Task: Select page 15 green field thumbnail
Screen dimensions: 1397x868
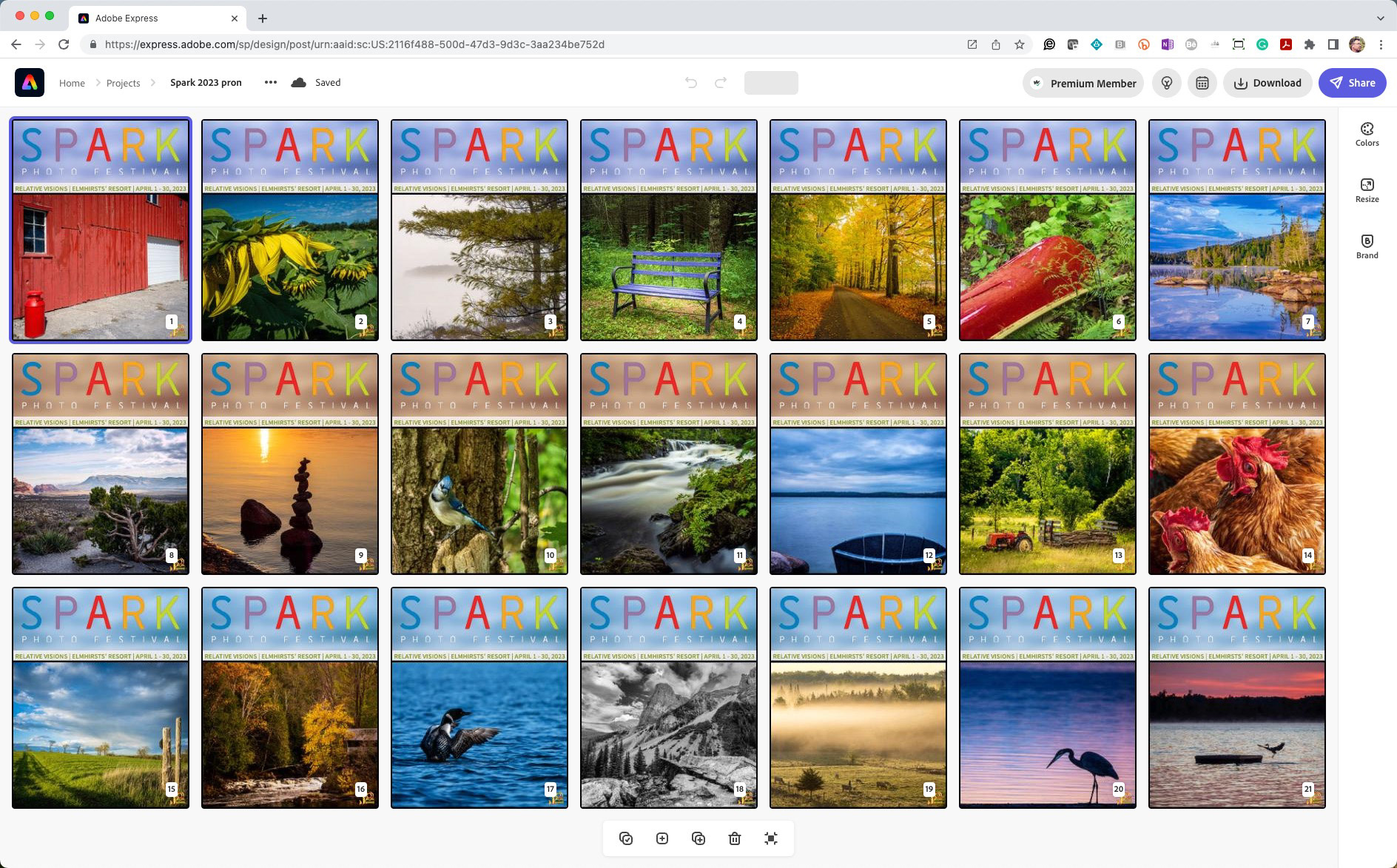Action: point(101,698)
